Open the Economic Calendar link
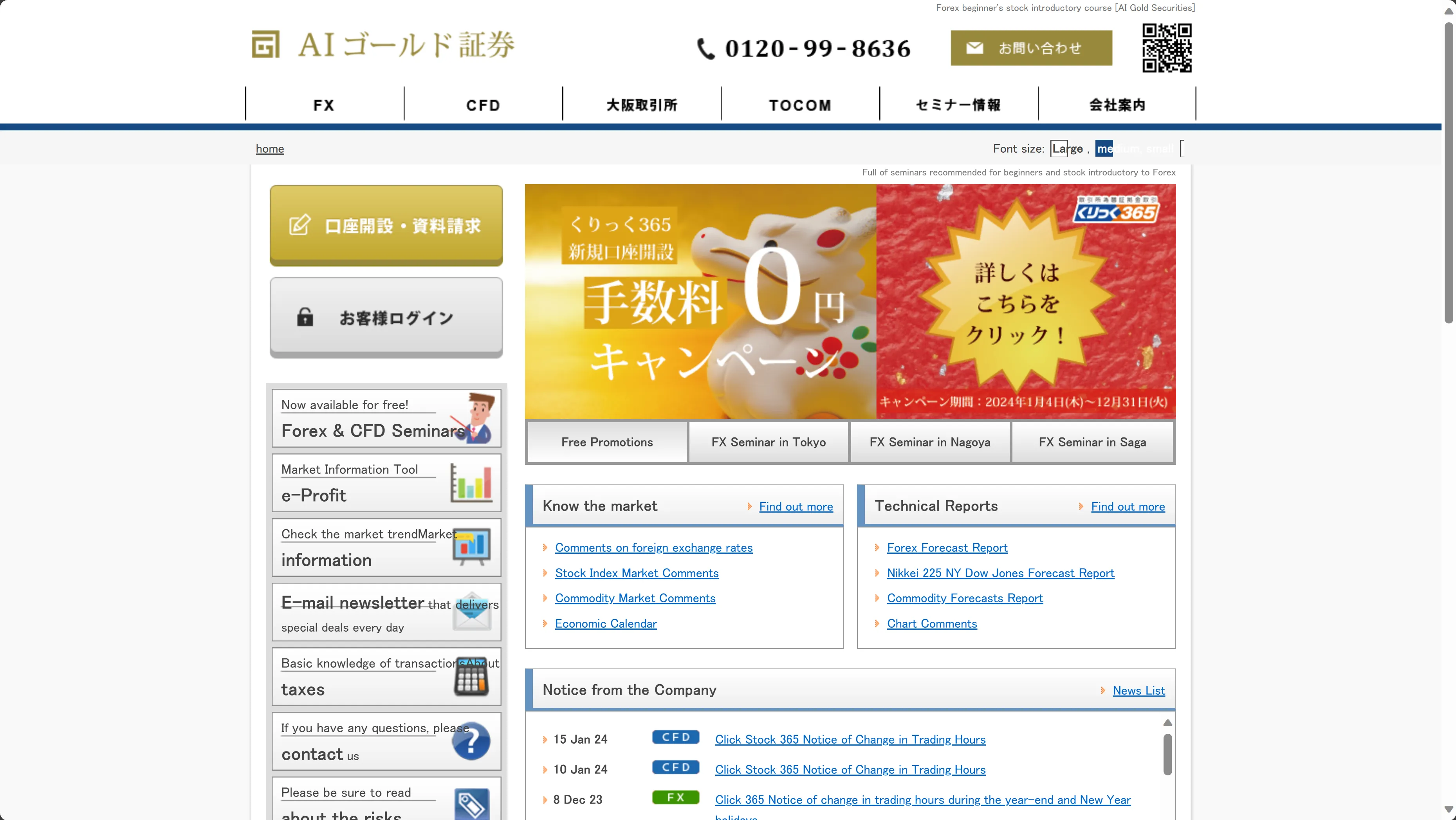The image size is (1456, 820). coord(605,623)
